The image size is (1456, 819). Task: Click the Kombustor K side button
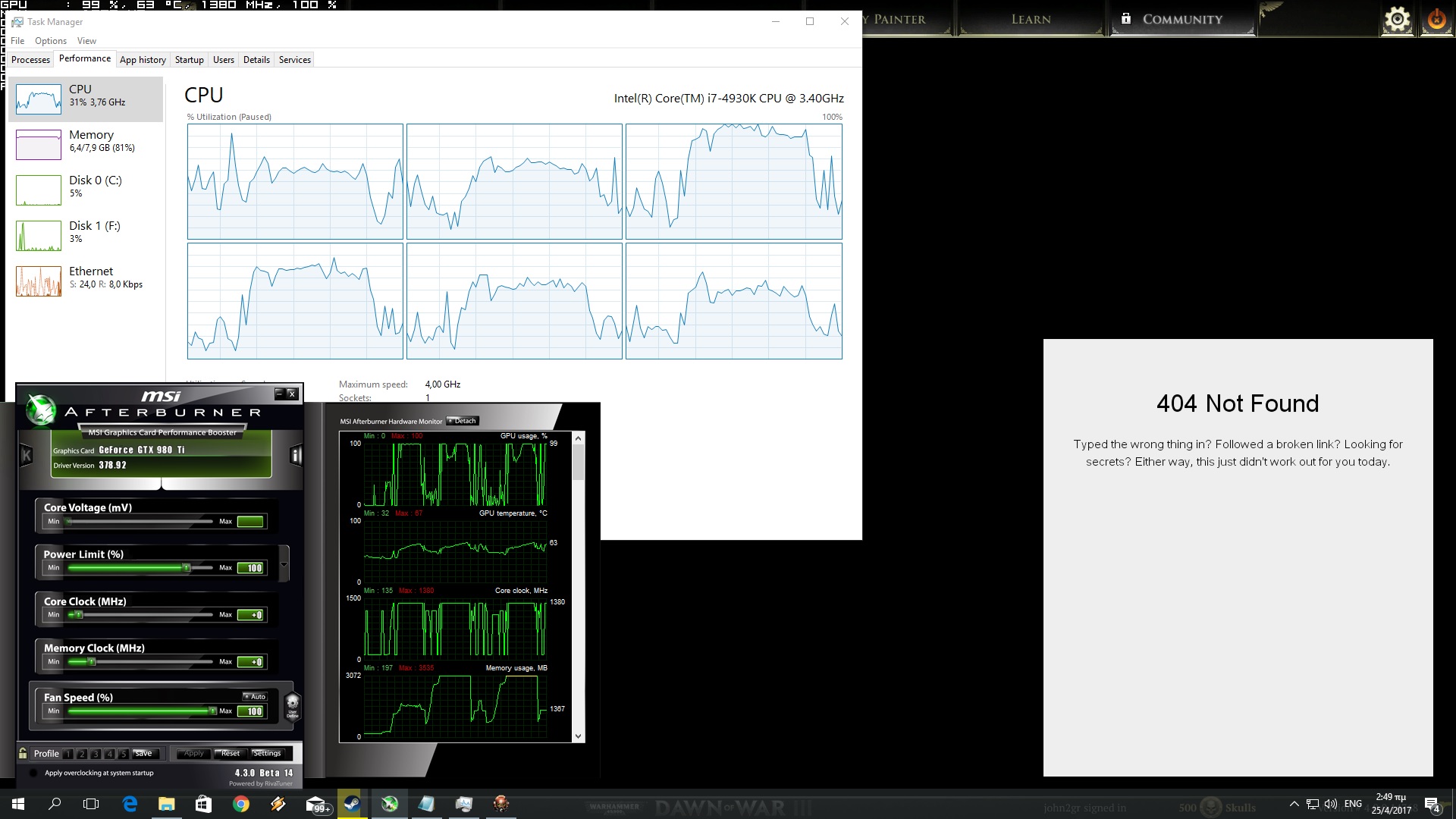[27, 455]
